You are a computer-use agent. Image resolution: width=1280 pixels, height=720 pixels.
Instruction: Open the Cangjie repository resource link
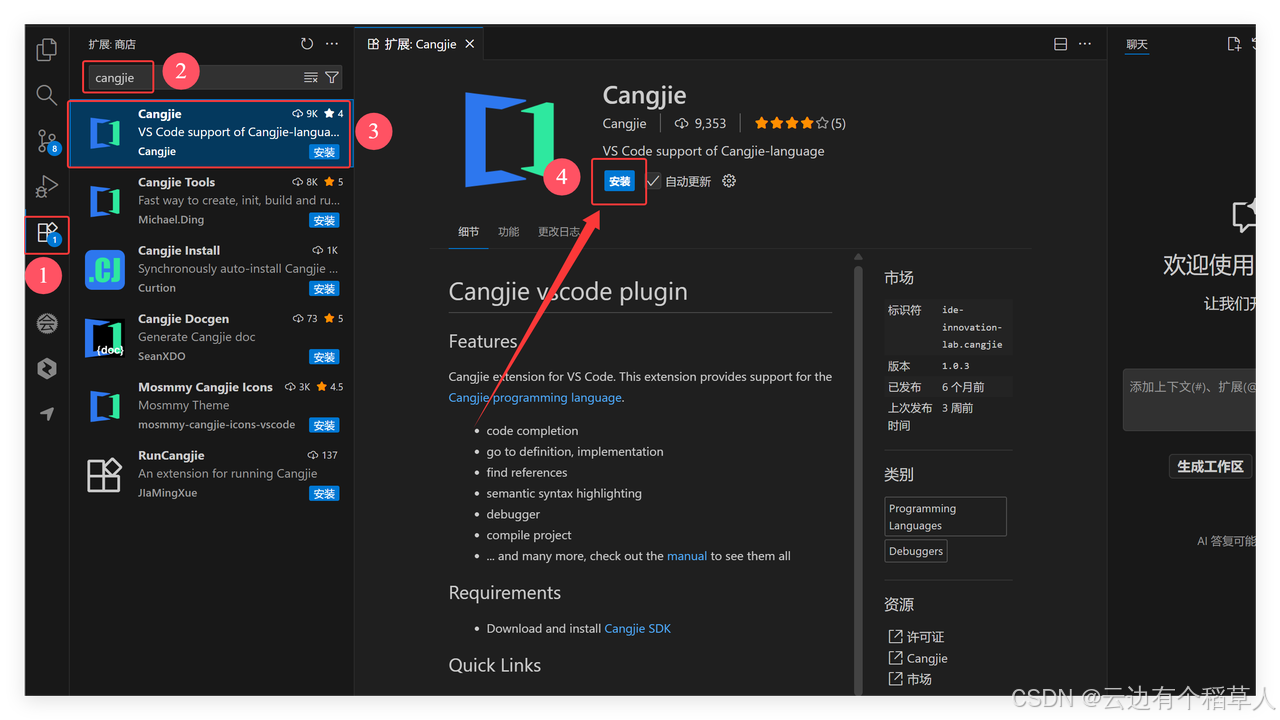pos(918,658)
